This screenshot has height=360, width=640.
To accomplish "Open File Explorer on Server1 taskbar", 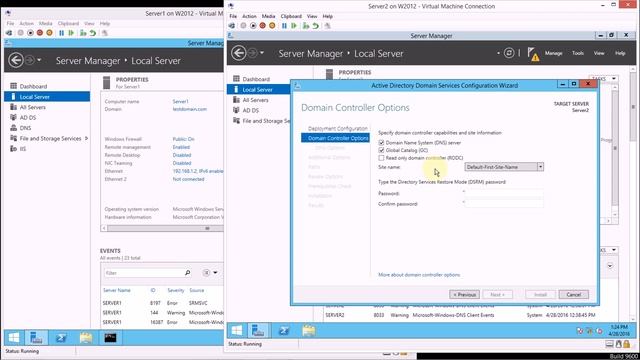I will click(x=86, y=338).
